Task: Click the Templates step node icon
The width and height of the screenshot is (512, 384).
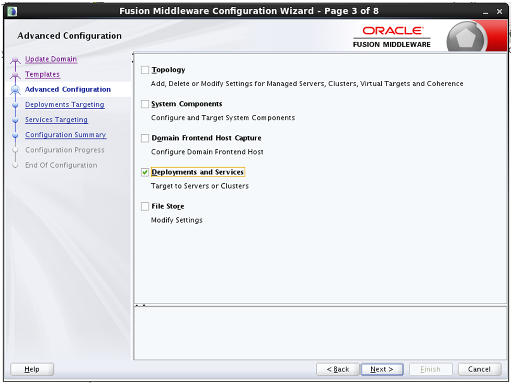Action: pyautogui.click(x=15, y=76)
